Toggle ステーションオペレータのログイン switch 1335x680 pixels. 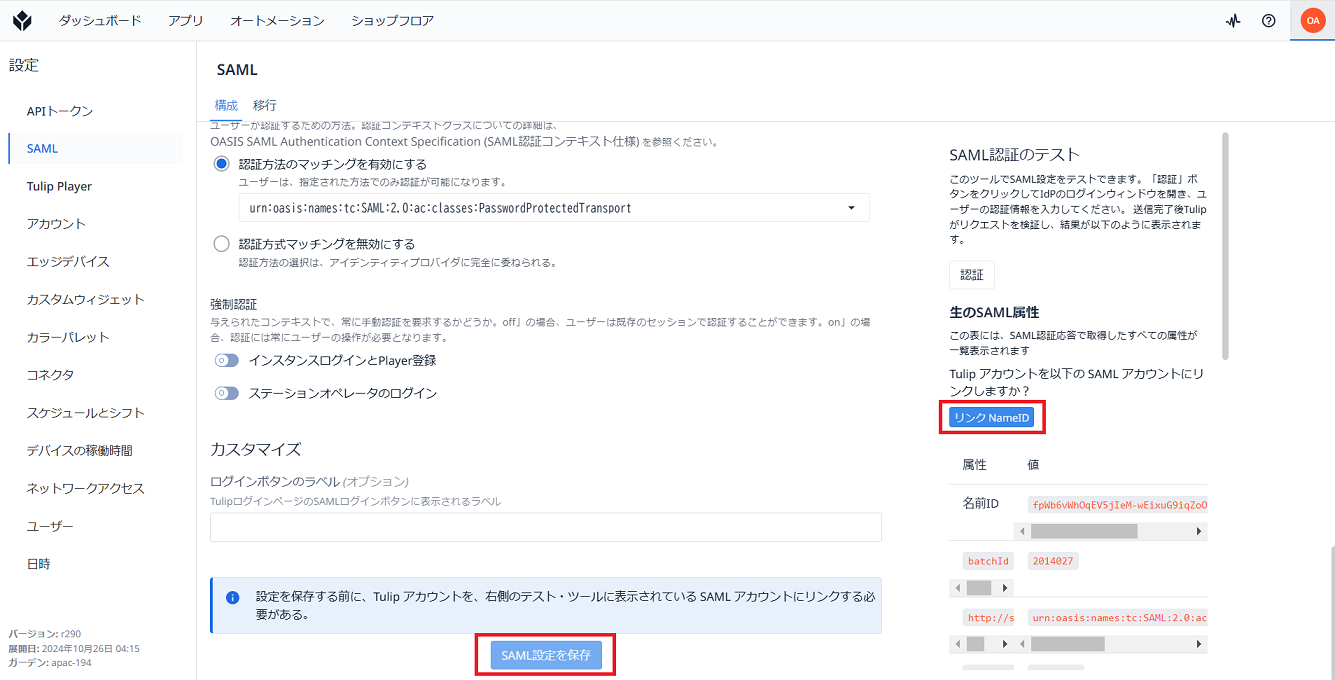pos(227,393)
